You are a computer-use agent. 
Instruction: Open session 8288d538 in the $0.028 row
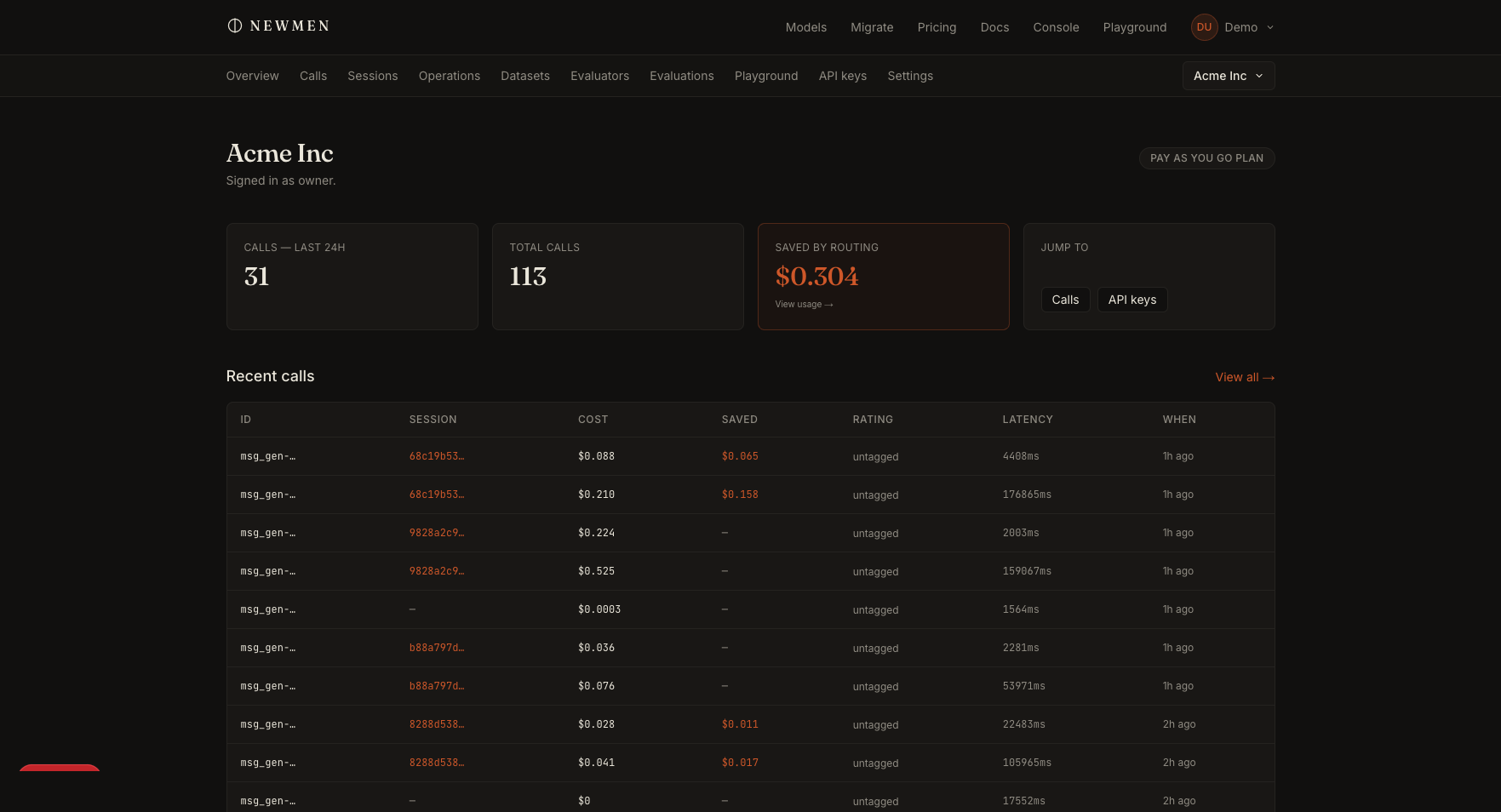coord(437,724)
